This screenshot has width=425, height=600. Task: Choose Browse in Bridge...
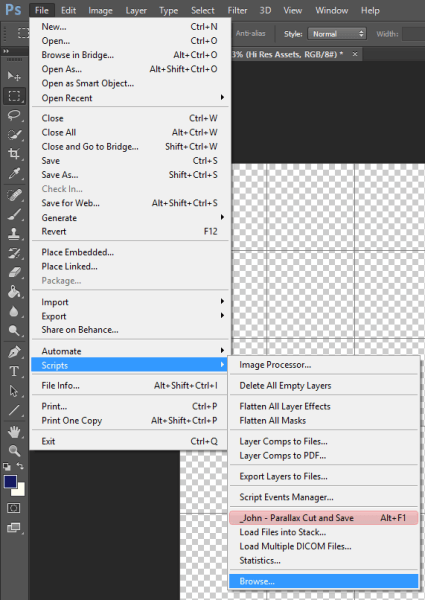[130, 55]
